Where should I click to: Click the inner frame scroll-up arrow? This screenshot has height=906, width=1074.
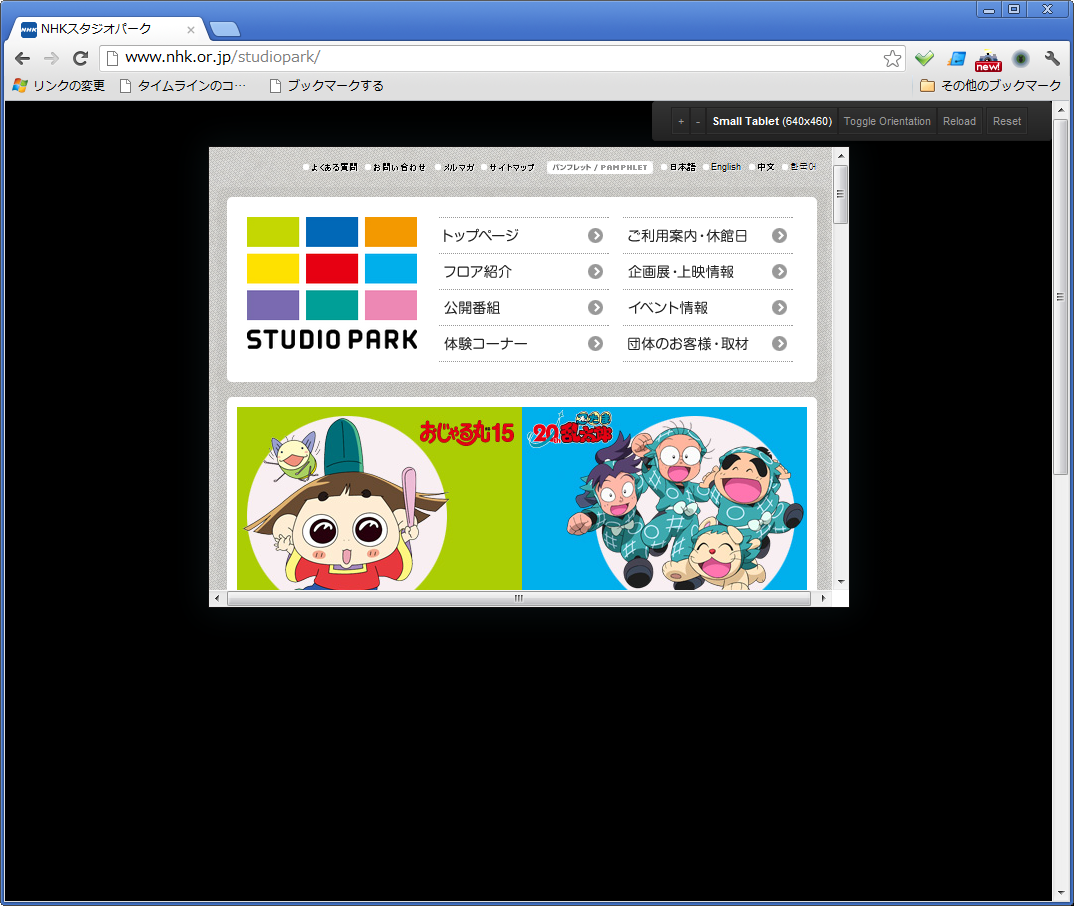pyautogui.click(x=840, y=155)
